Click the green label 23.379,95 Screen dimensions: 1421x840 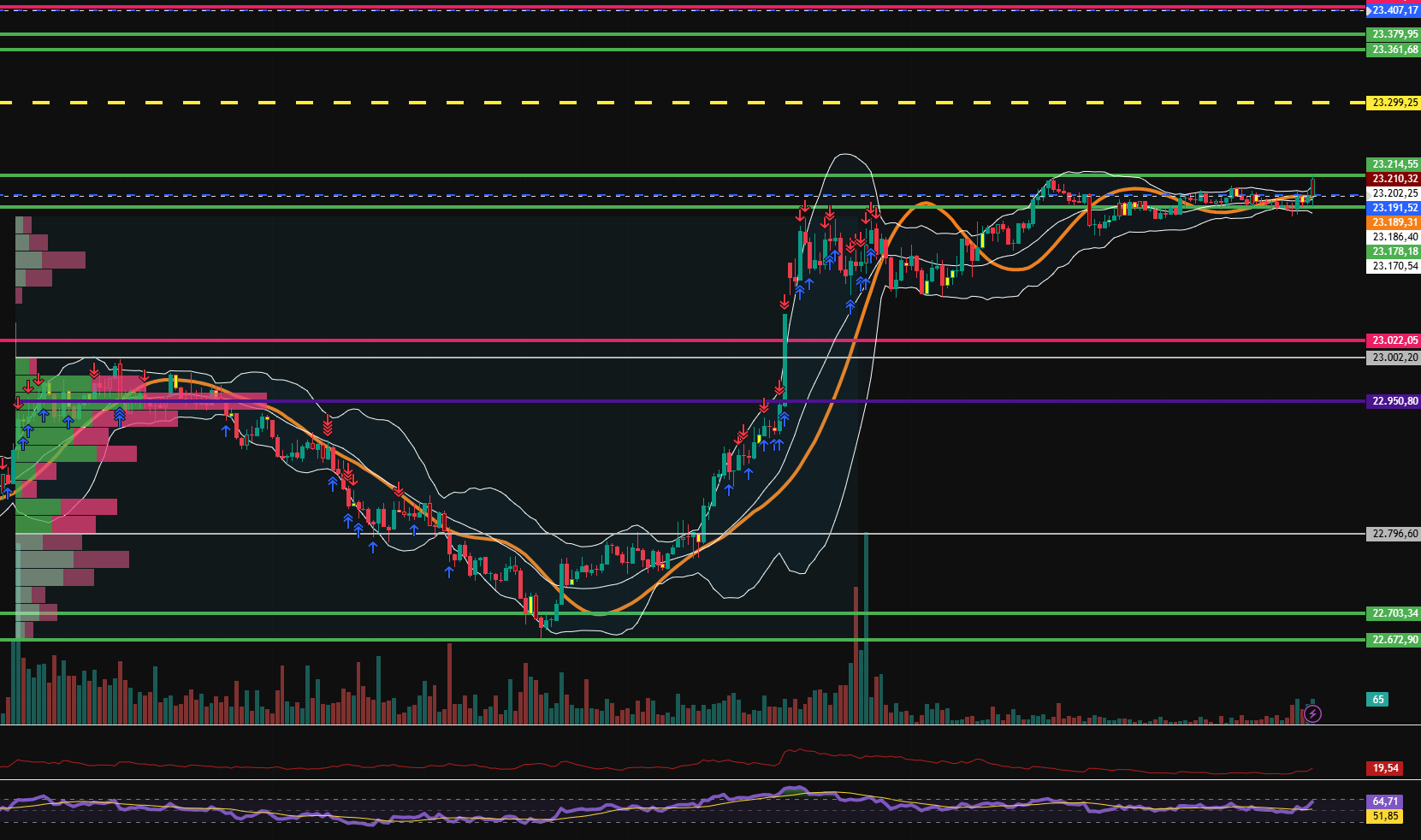(x=1392, y=35)
